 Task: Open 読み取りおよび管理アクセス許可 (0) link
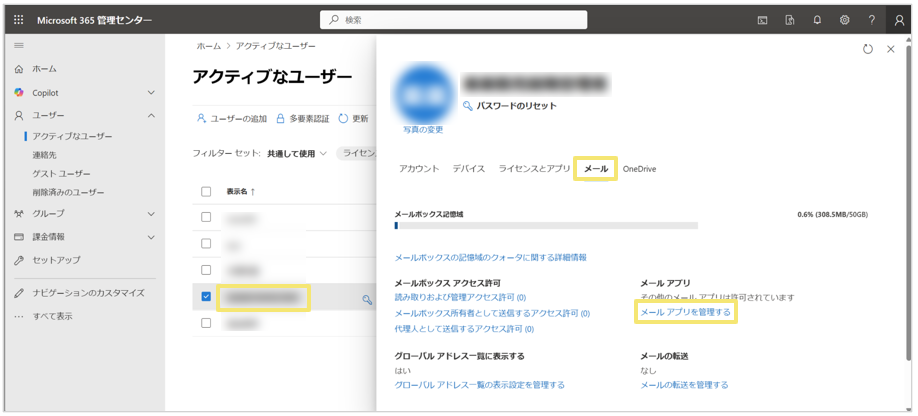(x=460, y=298)
